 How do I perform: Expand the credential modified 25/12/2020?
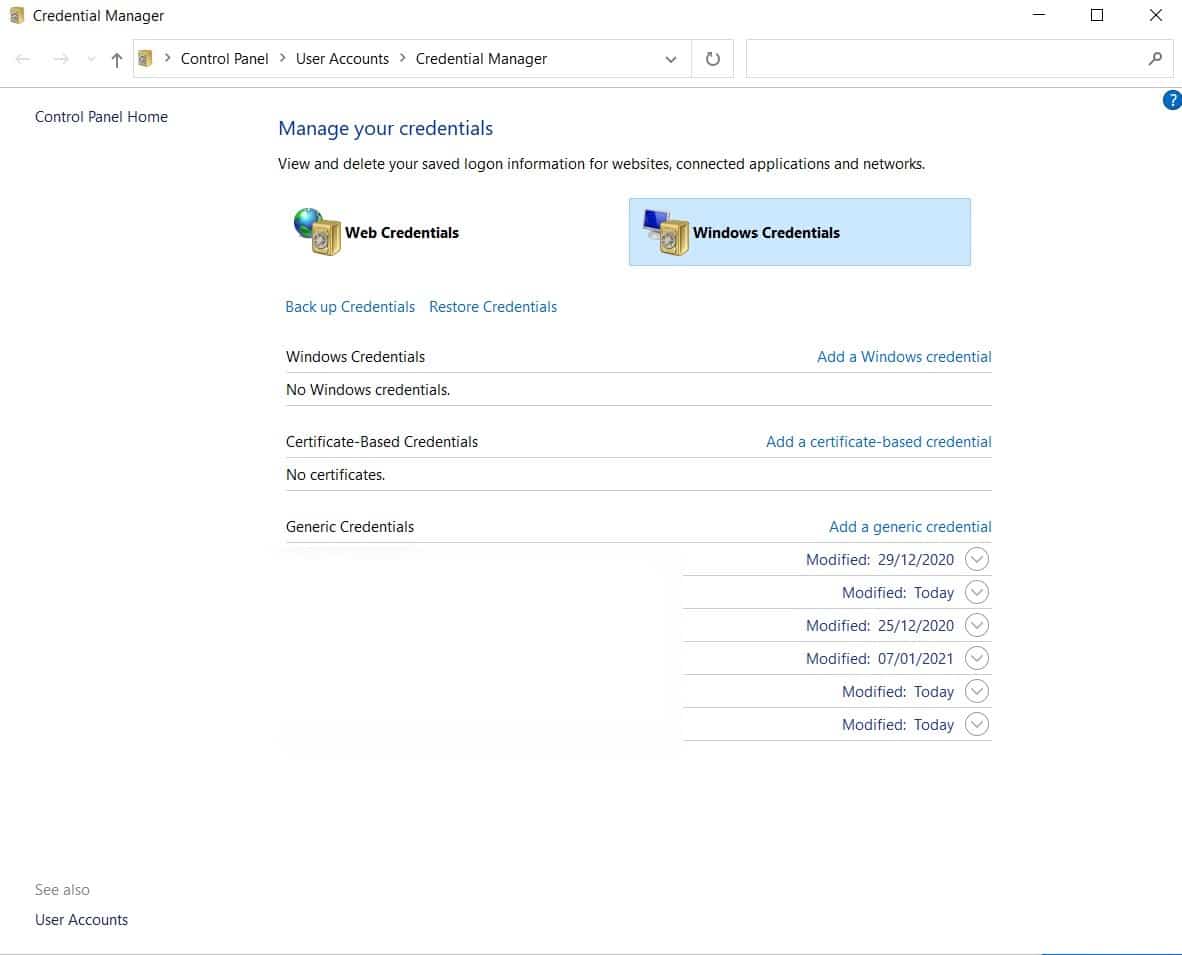[x=977, y=625]
